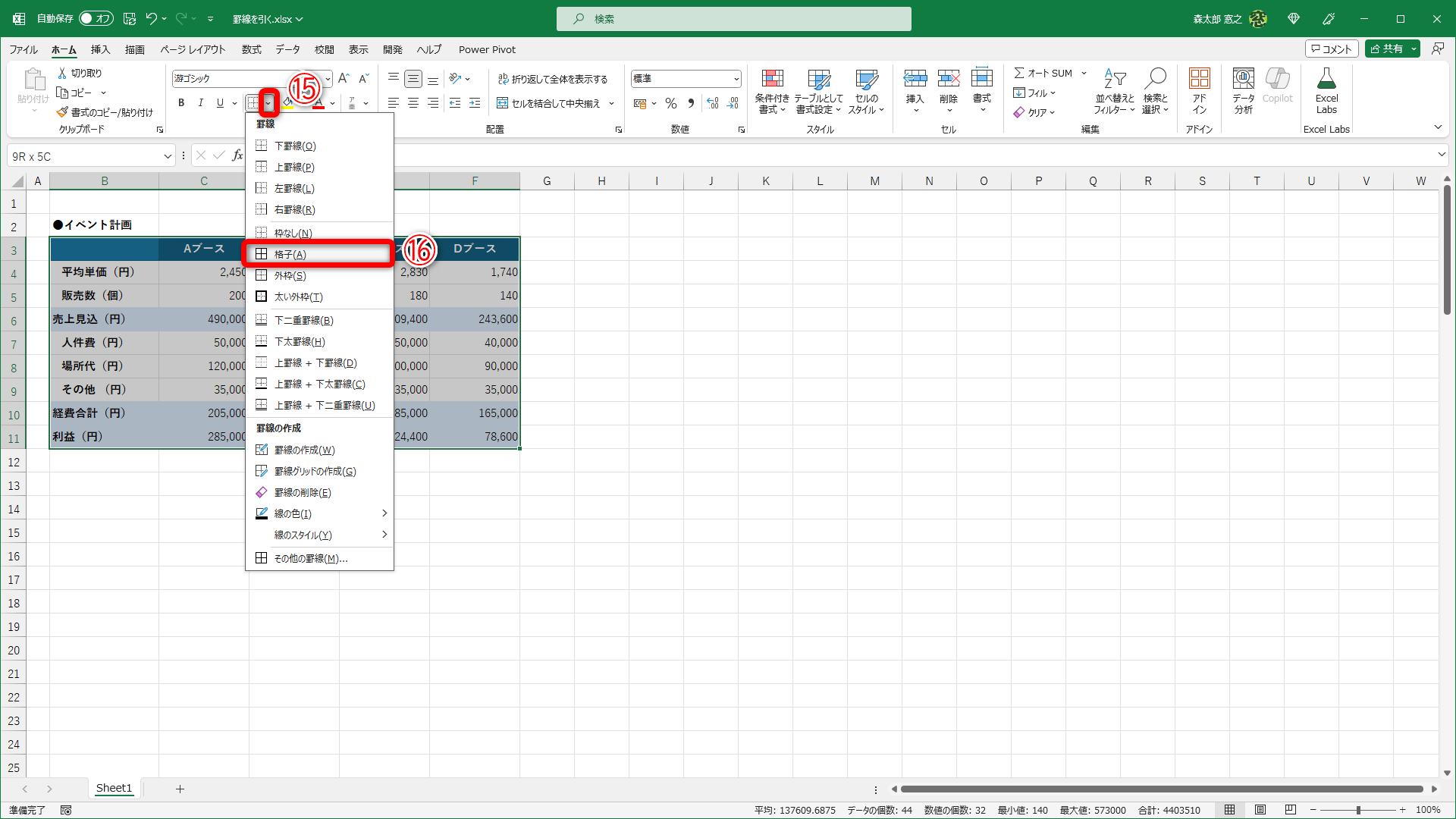Open Data Analysis icon
The image size is (1456, 819).
click(x=1243, y=79)
